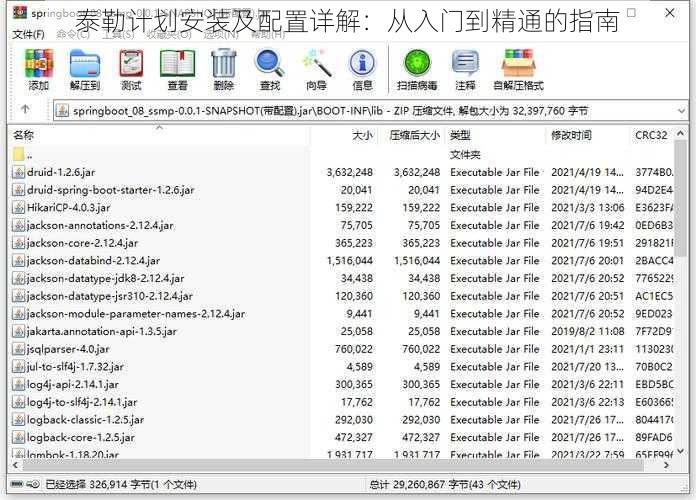Screen dimensions: 696x500
Task: Click the jar icon in address bar
Action: click(62, 111)
